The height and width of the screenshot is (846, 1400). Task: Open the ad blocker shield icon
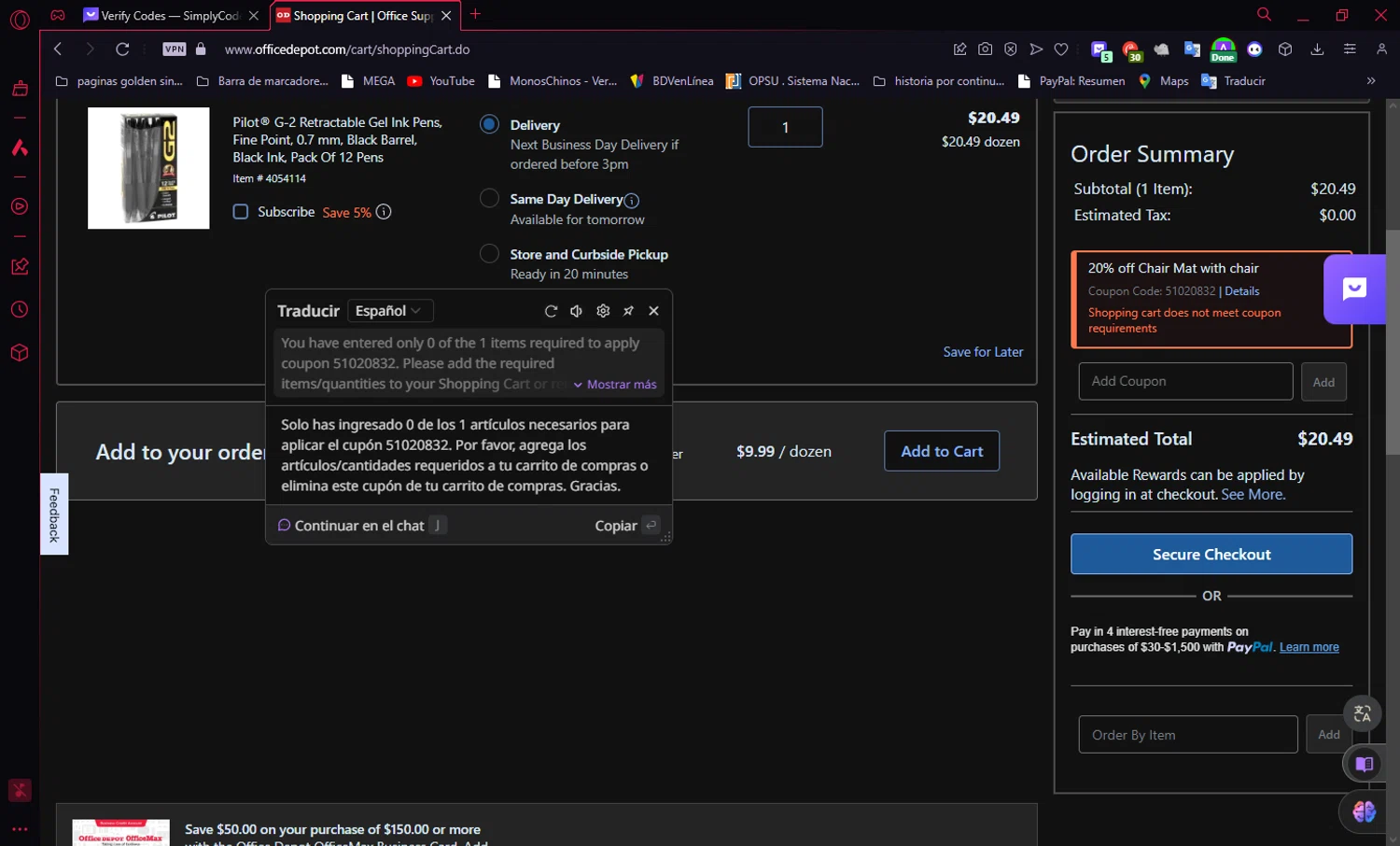1011,49
